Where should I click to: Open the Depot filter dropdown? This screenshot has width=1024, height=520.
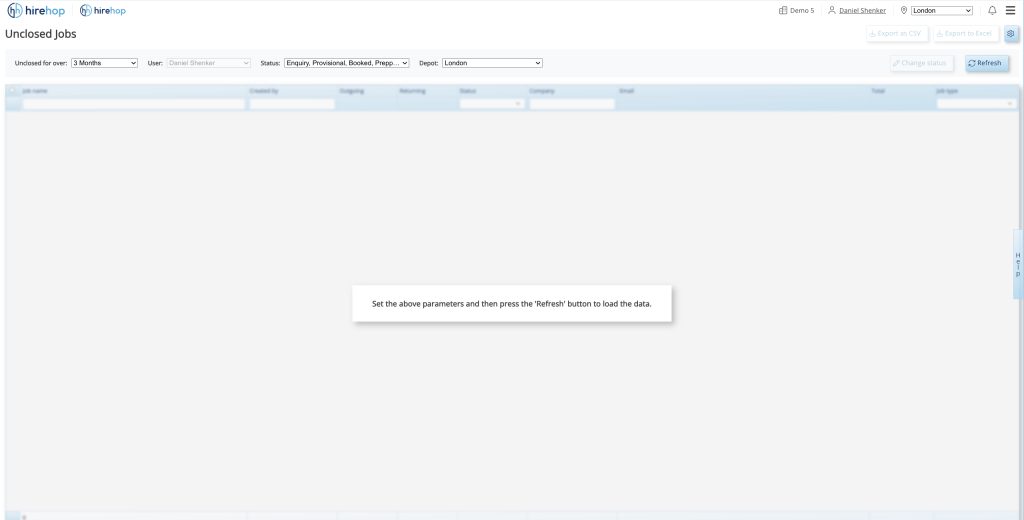pyautogui.click(x=492, y=63)
